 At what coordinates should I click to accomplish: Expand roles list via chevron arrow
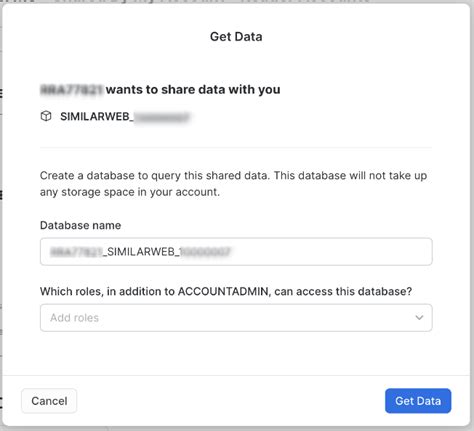coord(419,318)
